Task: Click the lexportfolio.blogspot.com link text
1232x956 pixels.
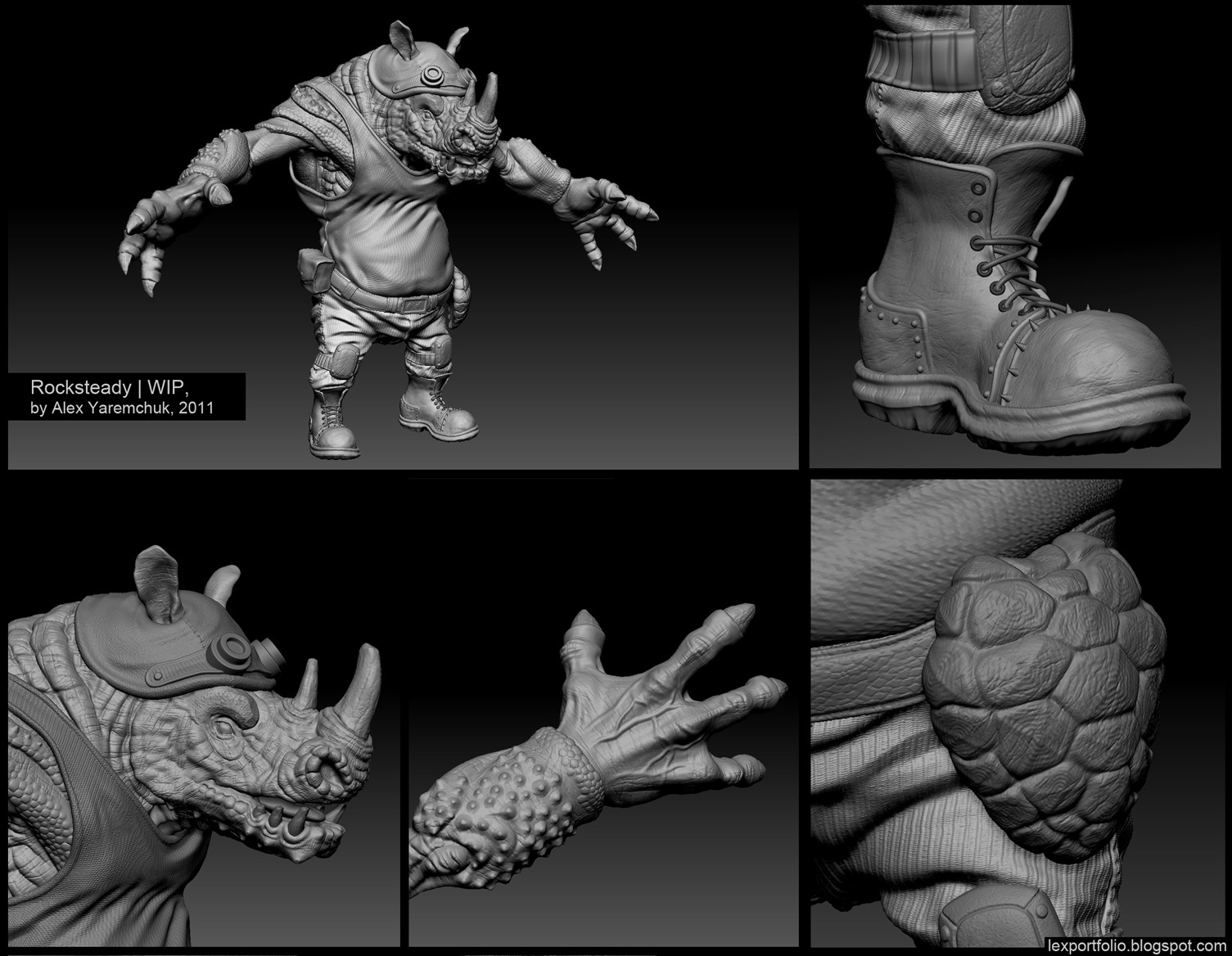Action: pyautogui.click(x=1135, y=945)
